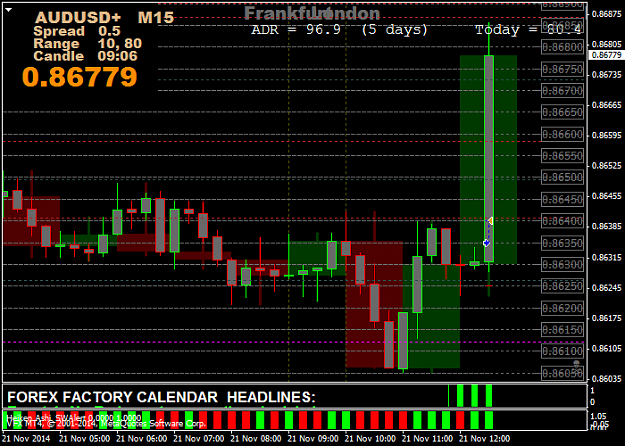
Task: Click the boxed 0.86600 level label
Action: [562, 134]
